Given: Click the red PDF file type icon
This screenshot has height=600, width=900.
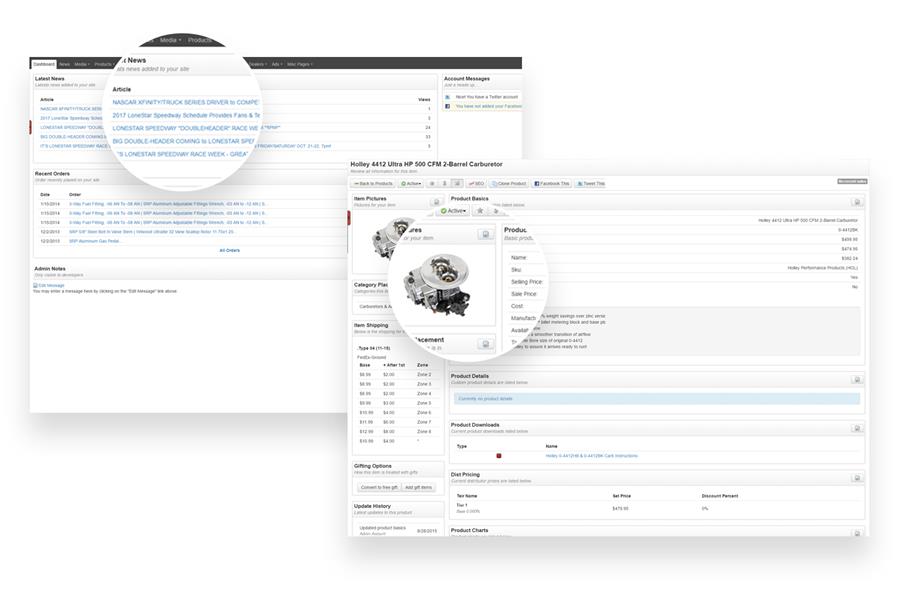Looking at the screenshot, I should point(499,456).
